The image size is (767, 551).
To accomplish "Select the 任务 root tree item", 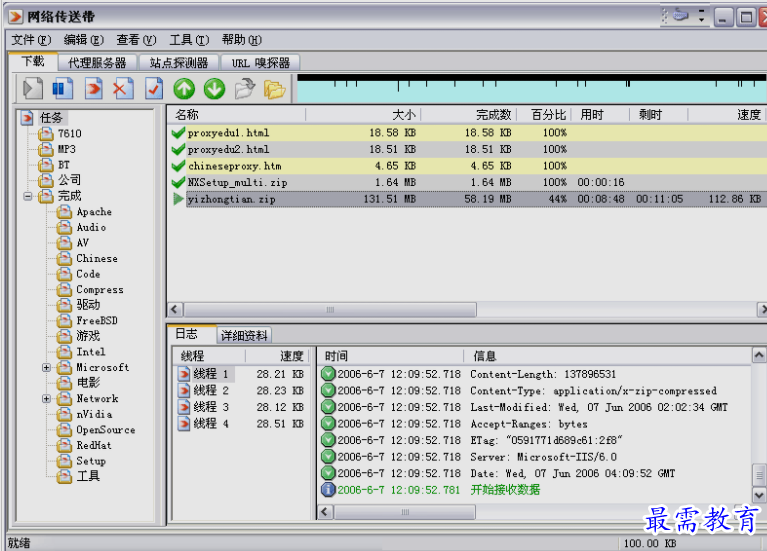I will tap(51, 118).
